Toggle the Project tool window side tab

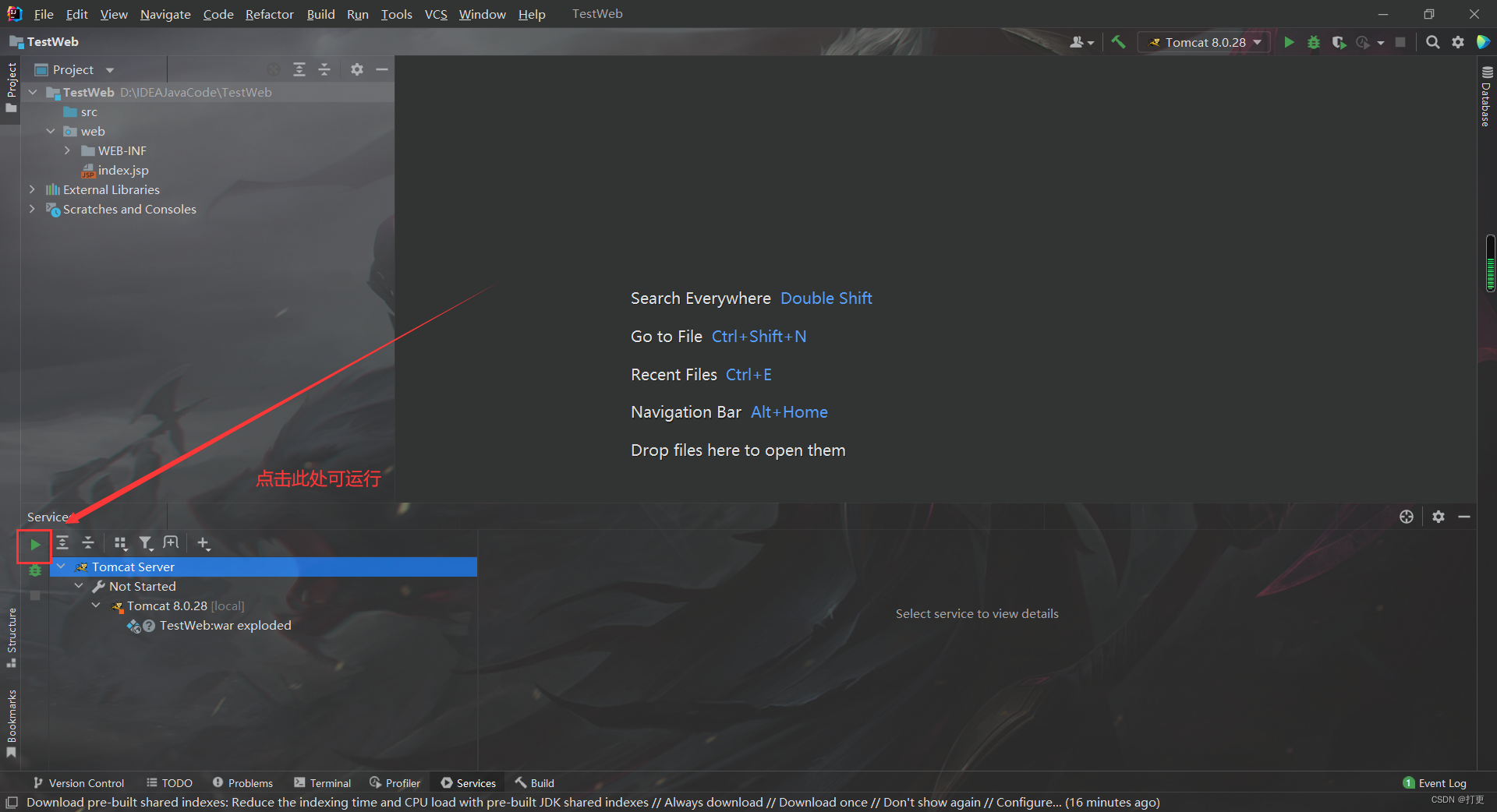click(11, 87)
